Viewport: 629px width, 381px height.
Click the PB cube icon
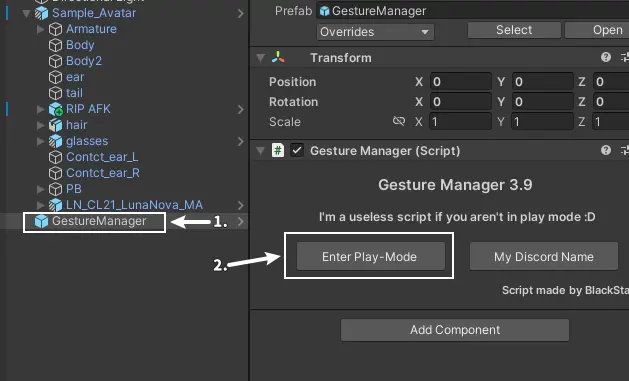tap(55, 189)
